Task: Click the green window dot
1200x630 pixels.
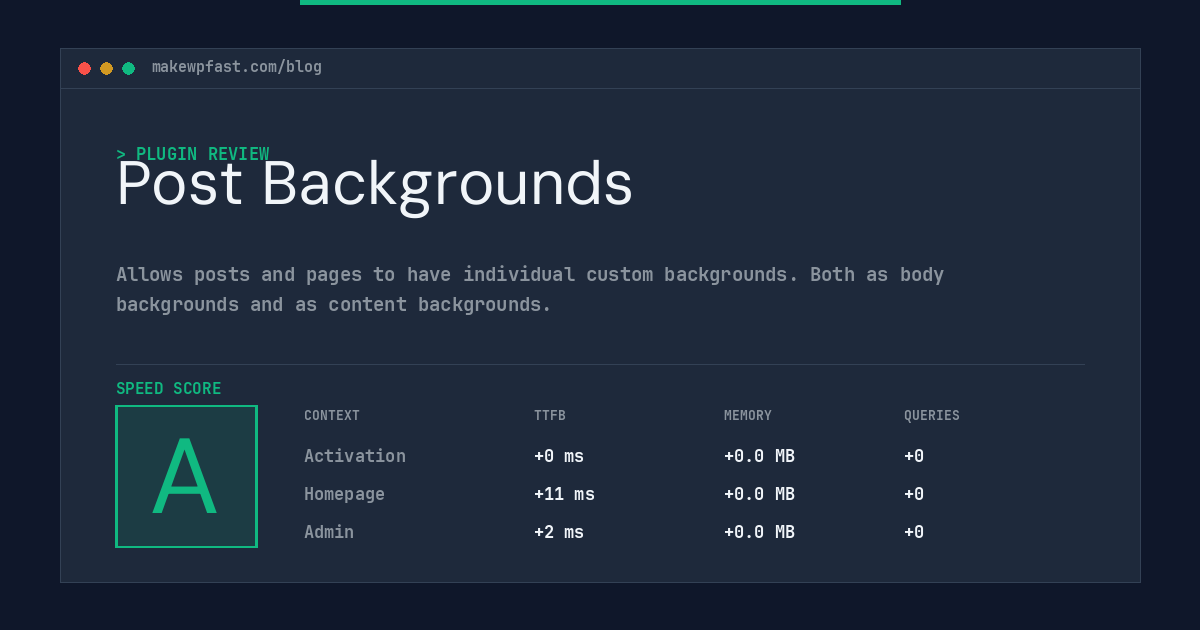Action: pyautogui.click(x=128, y=68)
